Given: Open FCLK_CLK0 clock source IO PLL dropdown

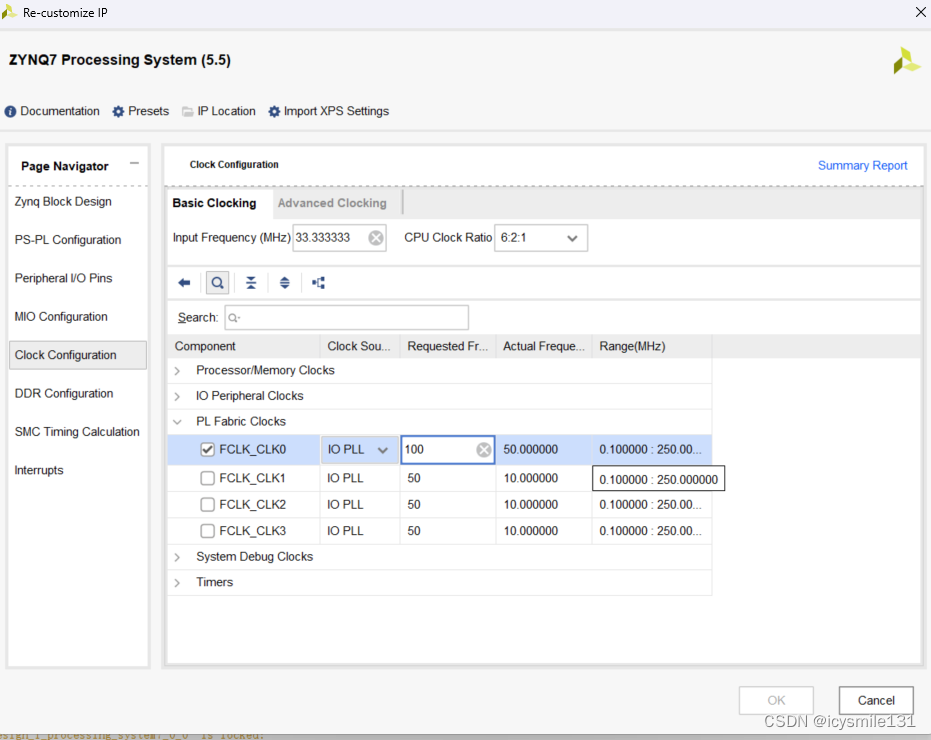Looking at the screenshot, I should coord(359,450).
